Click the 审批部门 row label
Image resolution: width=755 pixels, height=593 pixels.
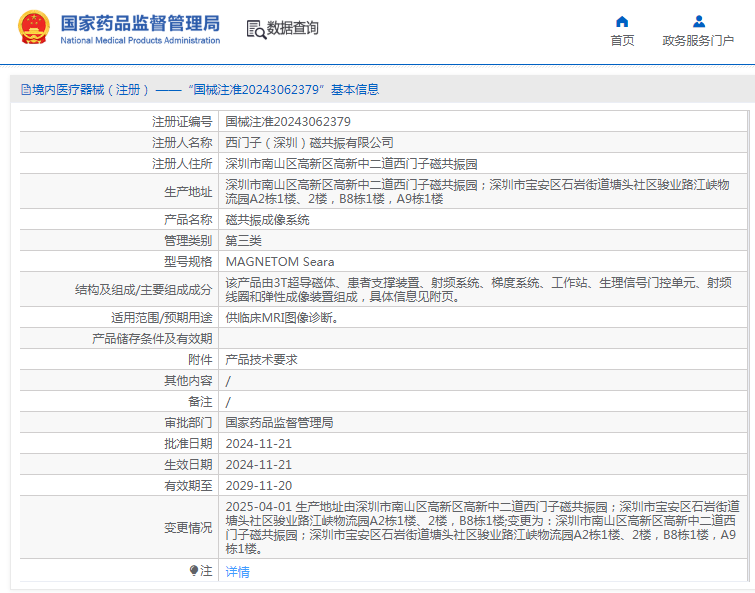[188, 423]
